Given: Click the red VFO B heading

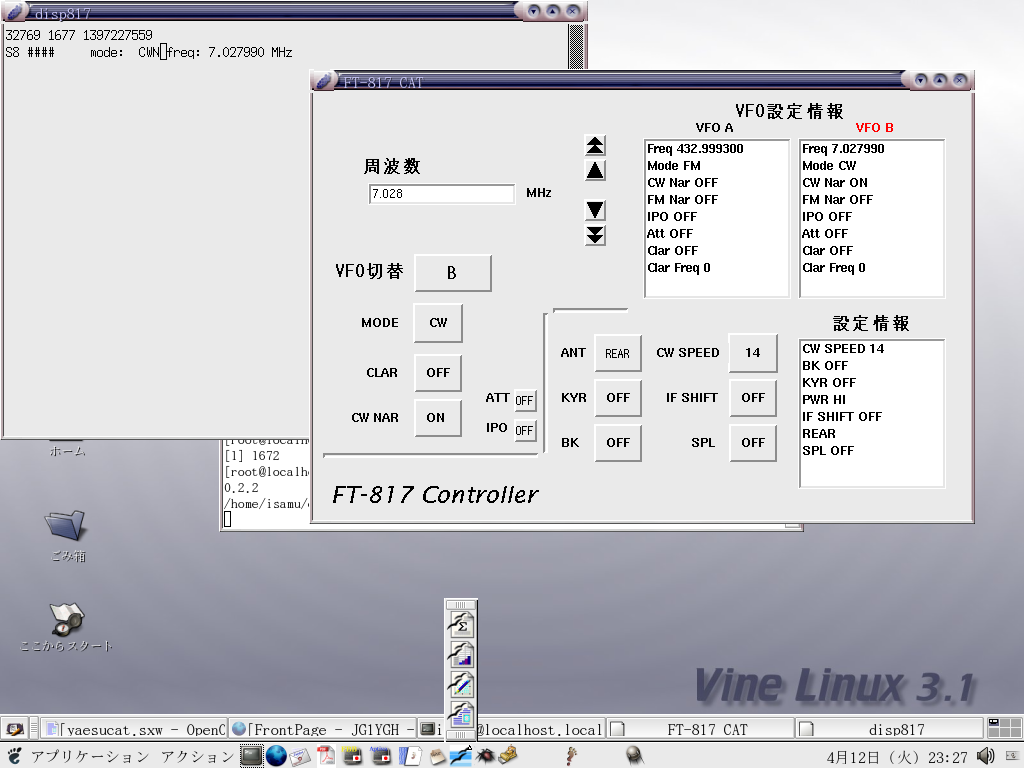Looking at the screenshot, I should (874, 128).
